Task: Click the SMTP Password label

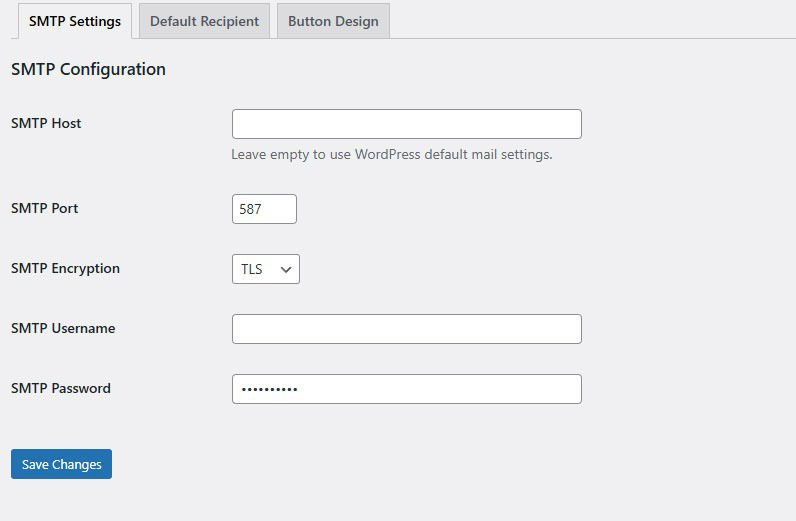Action: [61, 388]
